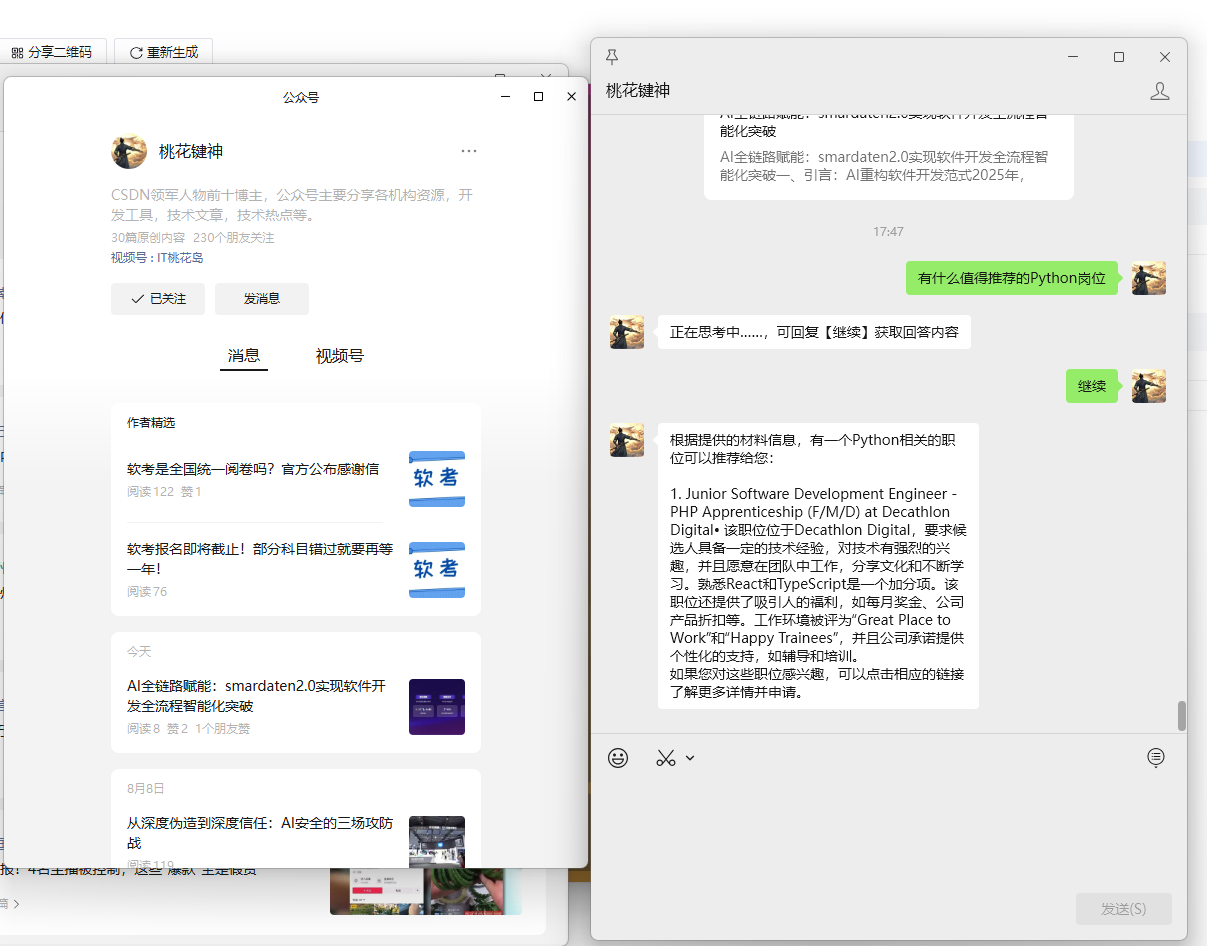Switch to the 视频号 tab
The height and width of the screenshot is (946, 1207).
point(340,356)
